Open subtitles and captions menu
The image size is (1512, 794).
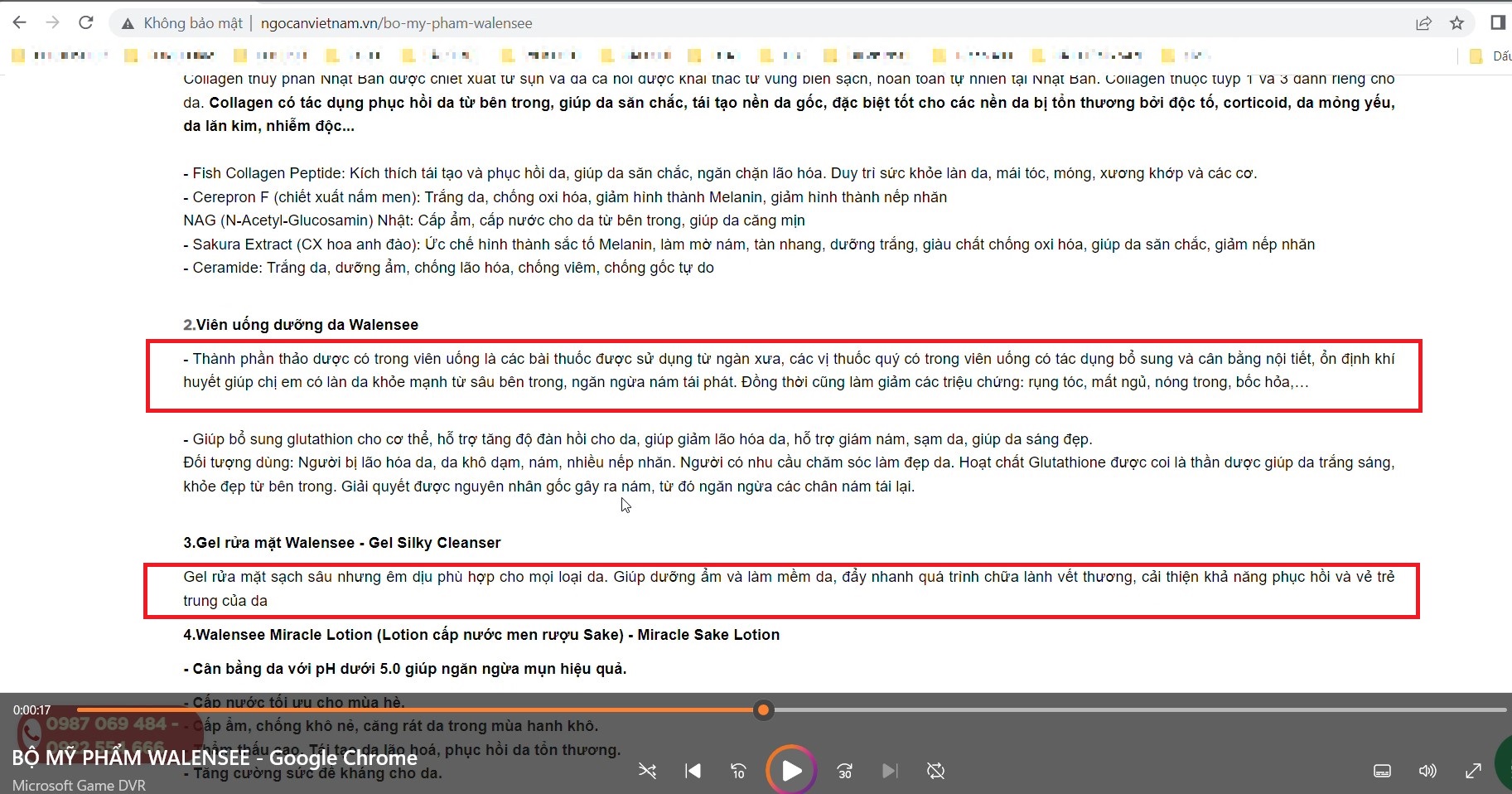[x=1382, y=771]
